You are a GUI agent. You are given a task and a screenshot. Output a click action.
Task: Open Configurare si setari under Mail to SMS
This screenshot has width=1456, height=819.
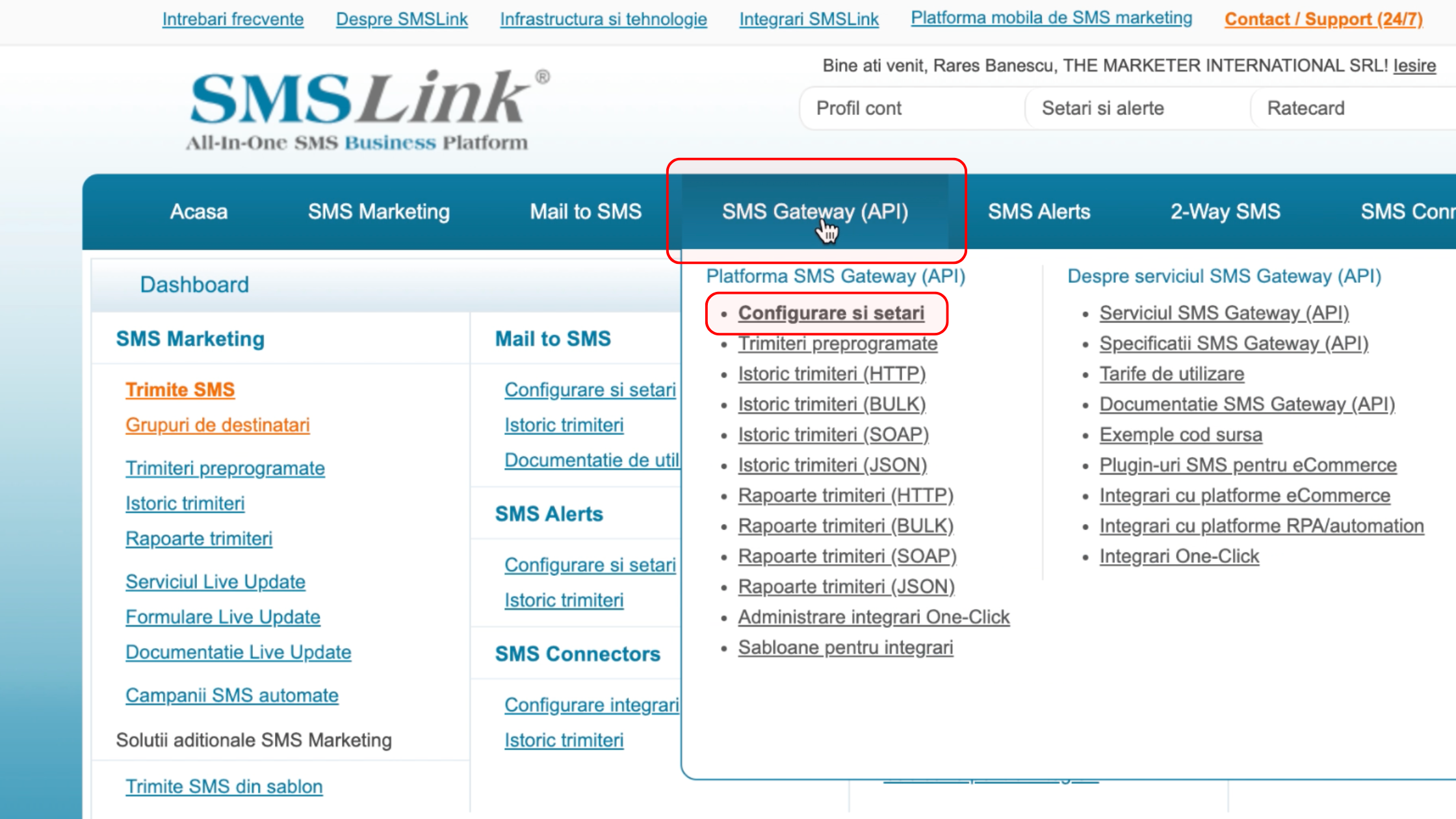(x=590, y=390)
